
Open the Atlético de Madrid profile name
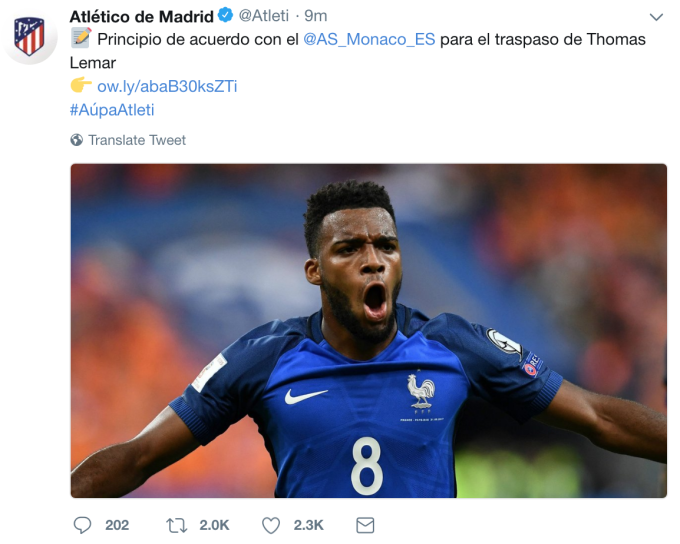coord(141,16)
